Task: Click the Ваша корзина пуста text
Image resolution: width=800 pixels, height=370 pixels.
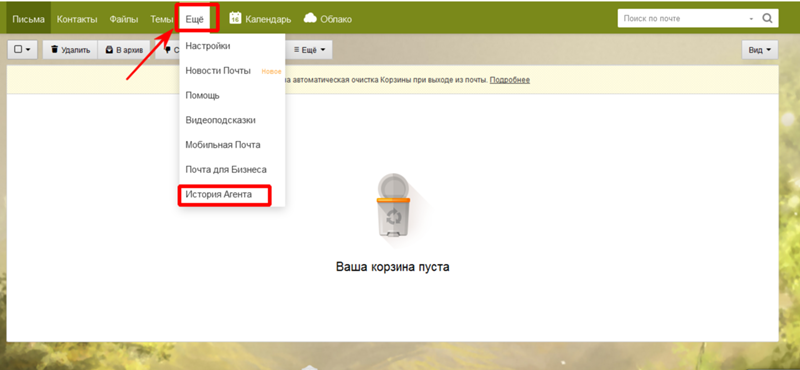Action: click(x=392, y=267)
